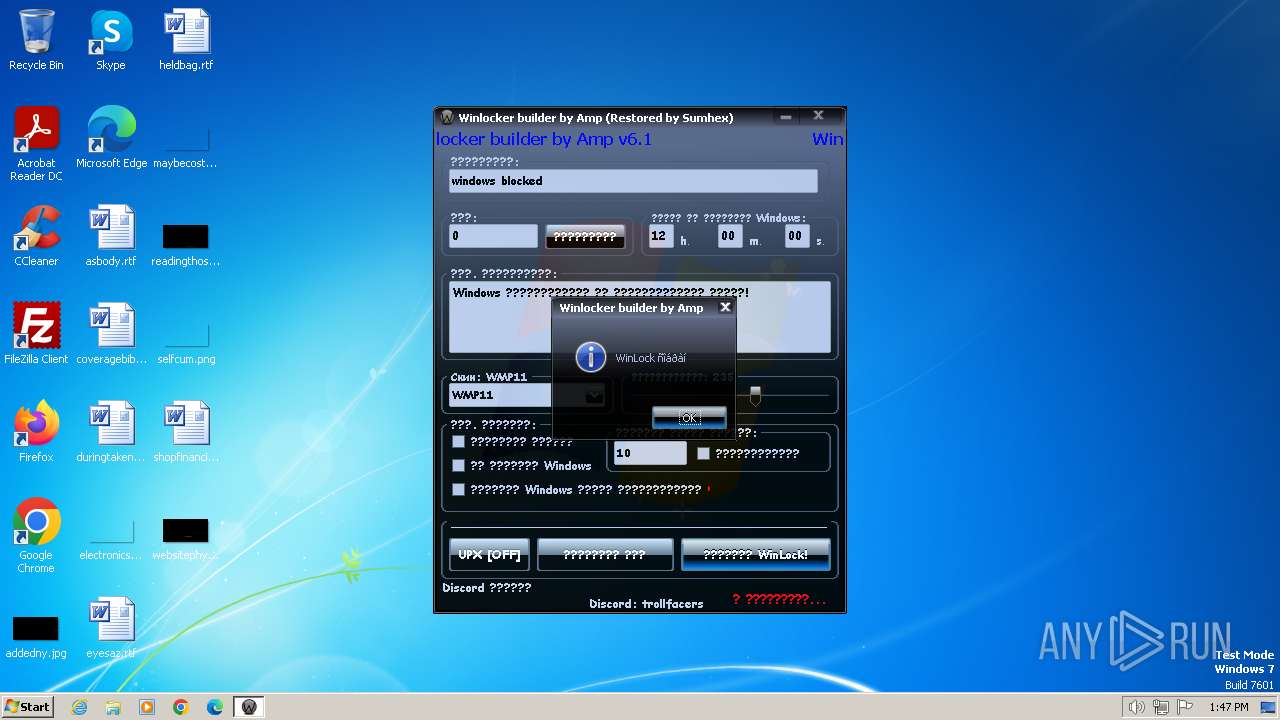Image resolution: width=1280 pixels, height=720 pixels.
Task: Click the Discord ?????? label
Action: [x=487, y=587]
